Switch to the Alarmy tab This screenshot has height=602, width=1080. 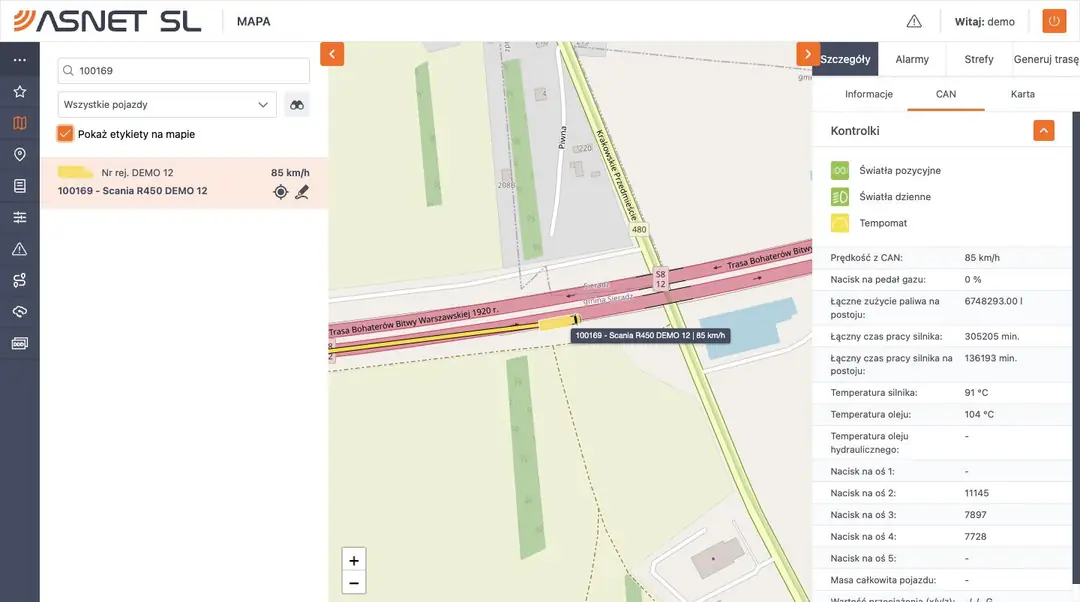coord(912,59)
